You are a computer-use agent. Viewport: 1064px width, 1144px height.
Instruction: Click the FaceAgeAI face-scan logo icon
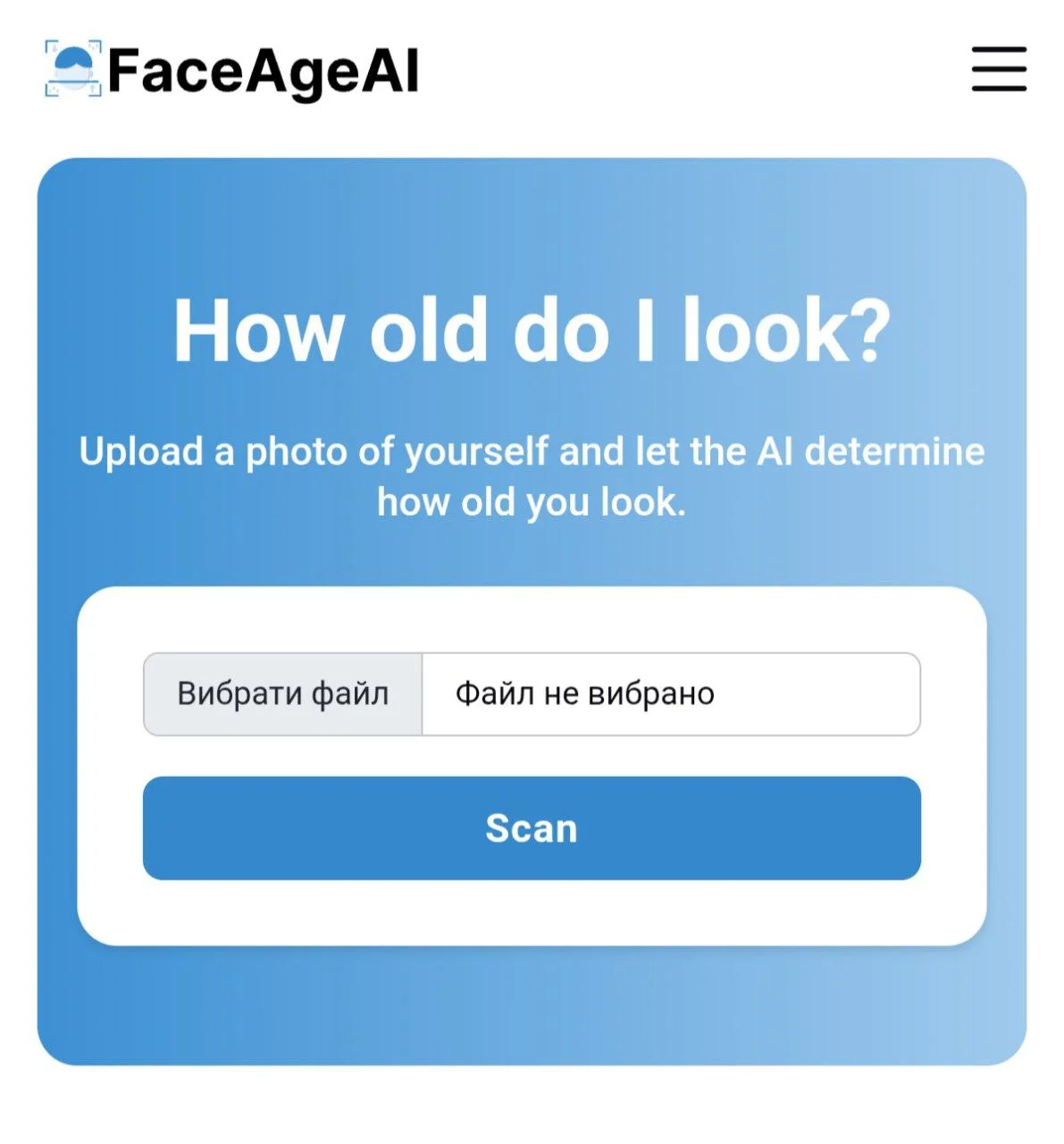click(72, 69)
